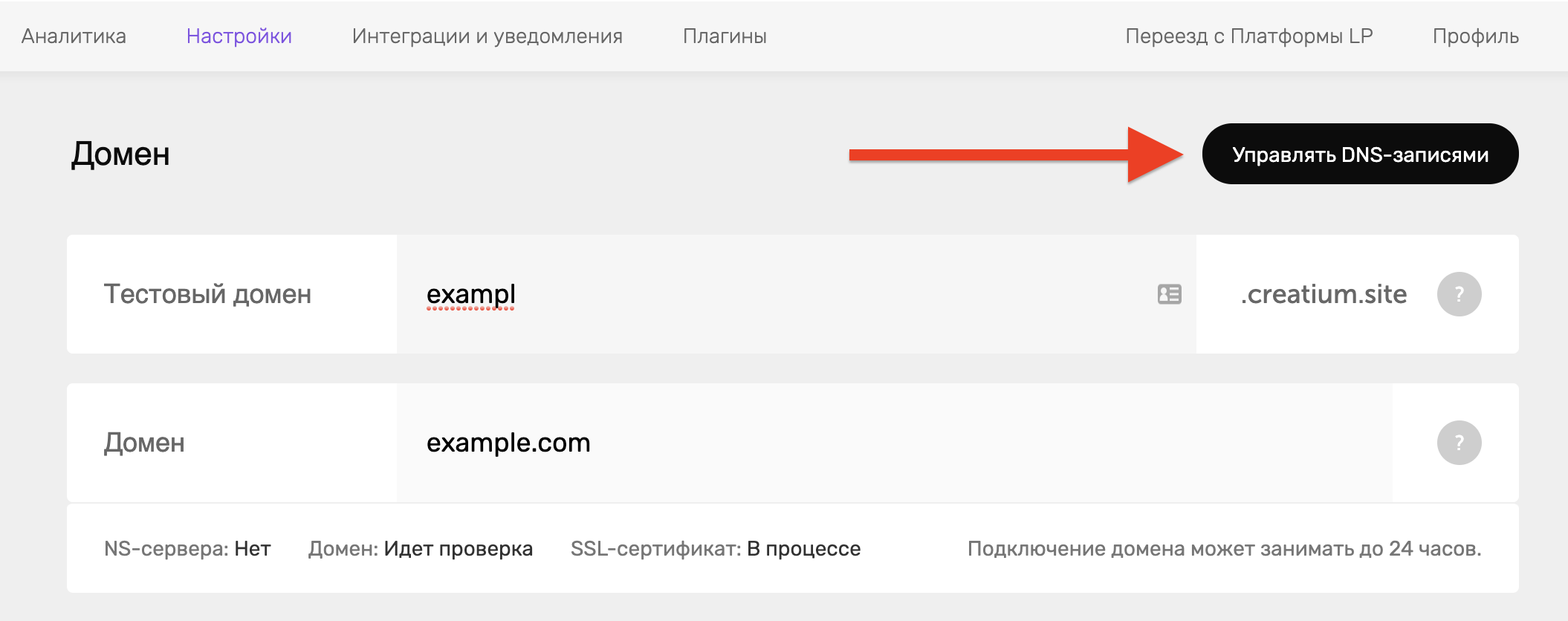Click Домен: Идет проверка status text
The image size is (1568, 621).
point(421,548)
